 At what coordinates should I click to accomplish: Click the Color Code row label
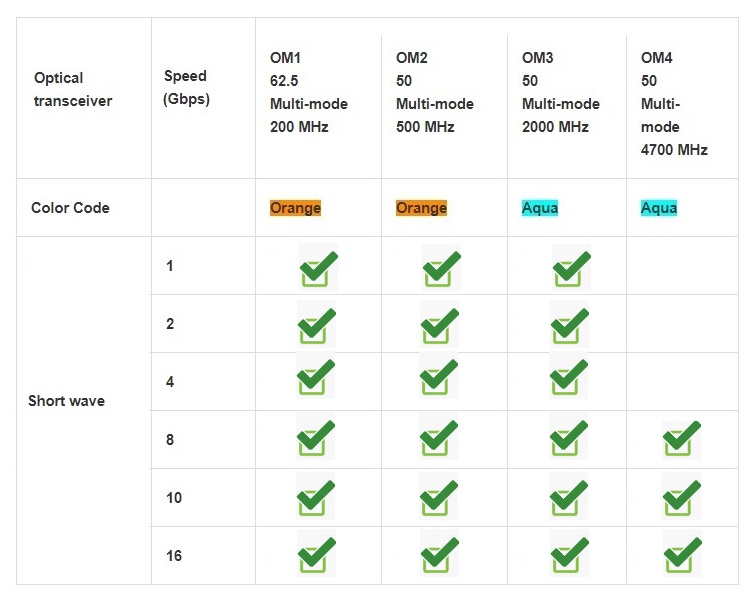click(70, 208)
